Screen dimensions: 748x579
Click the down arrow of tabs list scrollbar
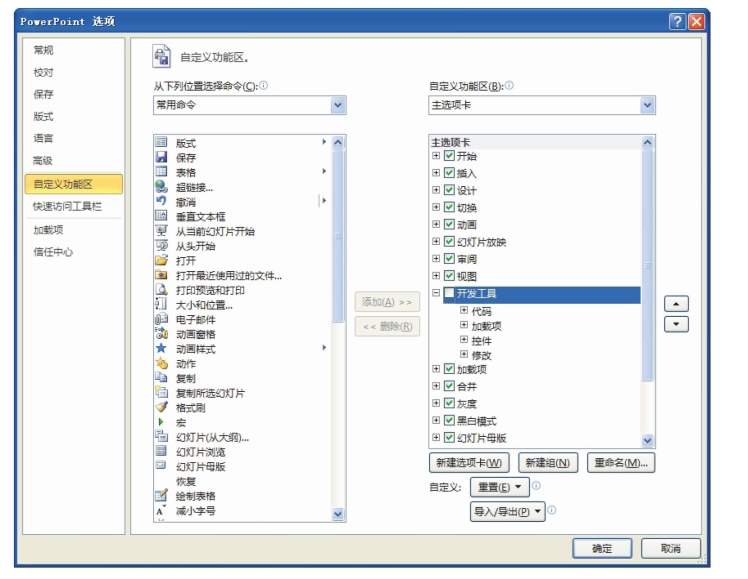[x=647, y=440]
